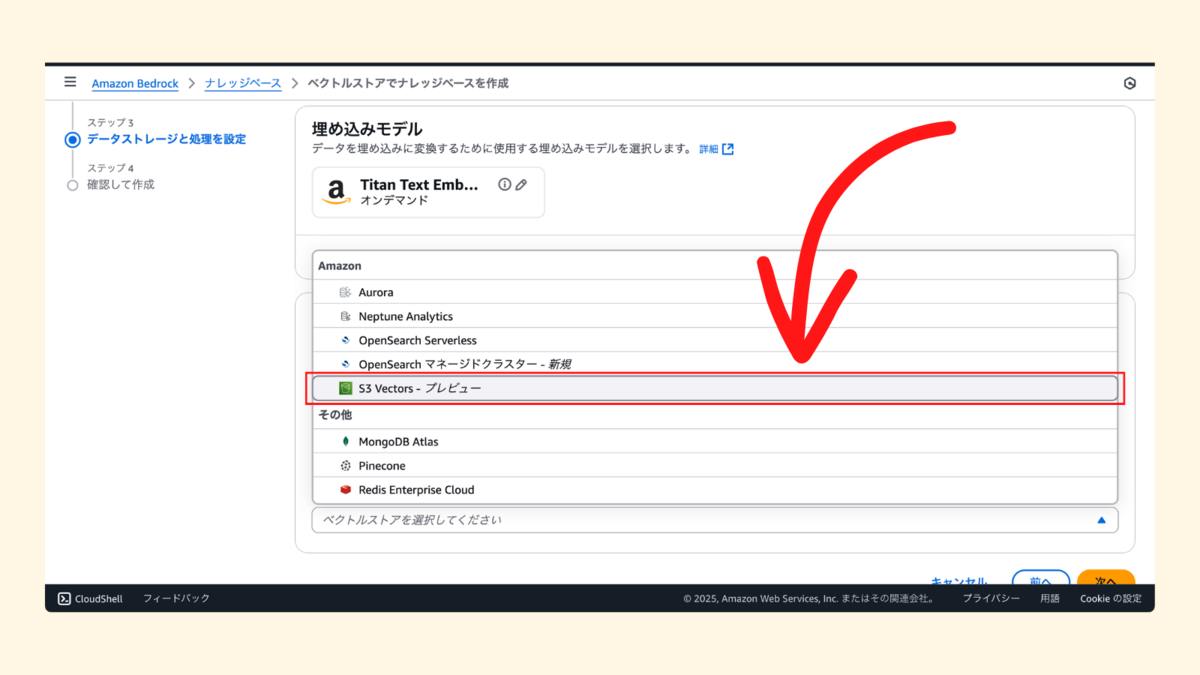This screenshot has width=1200, height=675.
Task: Select S3 Vectors - プレビュー option
Action: tap(715, 388)
